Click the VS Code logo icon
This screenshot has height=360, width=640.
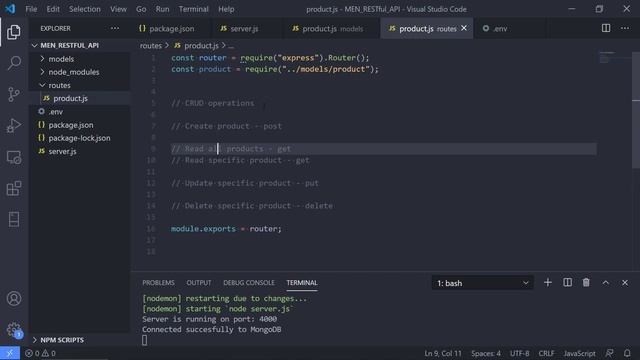click(x=10, y=9)
